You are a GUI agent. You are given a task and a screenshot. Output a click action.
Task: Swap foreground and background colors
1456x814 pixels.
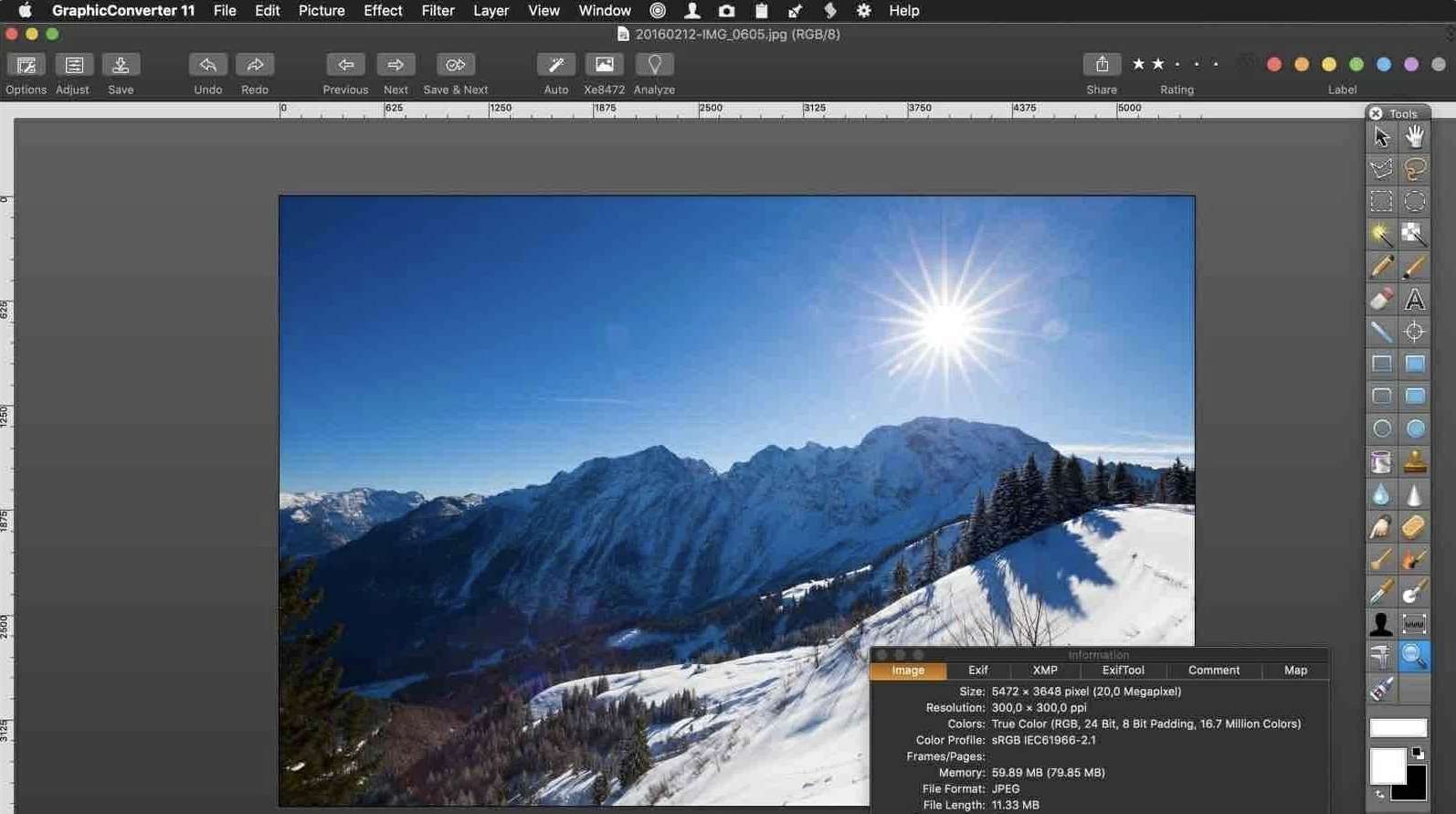point(1379,795)
